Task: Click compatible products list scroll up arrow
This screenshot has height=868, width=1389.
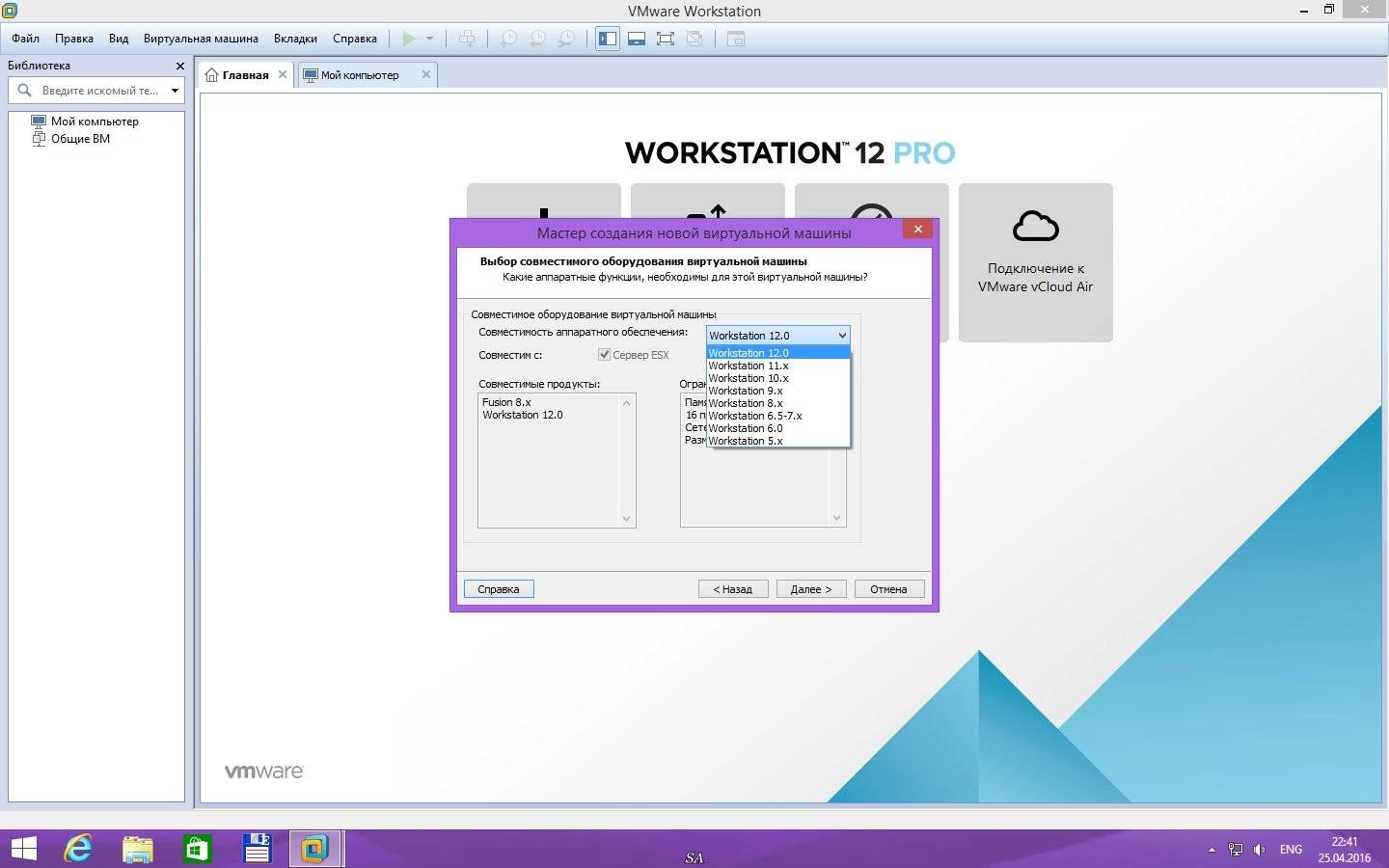Action: [626, 402]
